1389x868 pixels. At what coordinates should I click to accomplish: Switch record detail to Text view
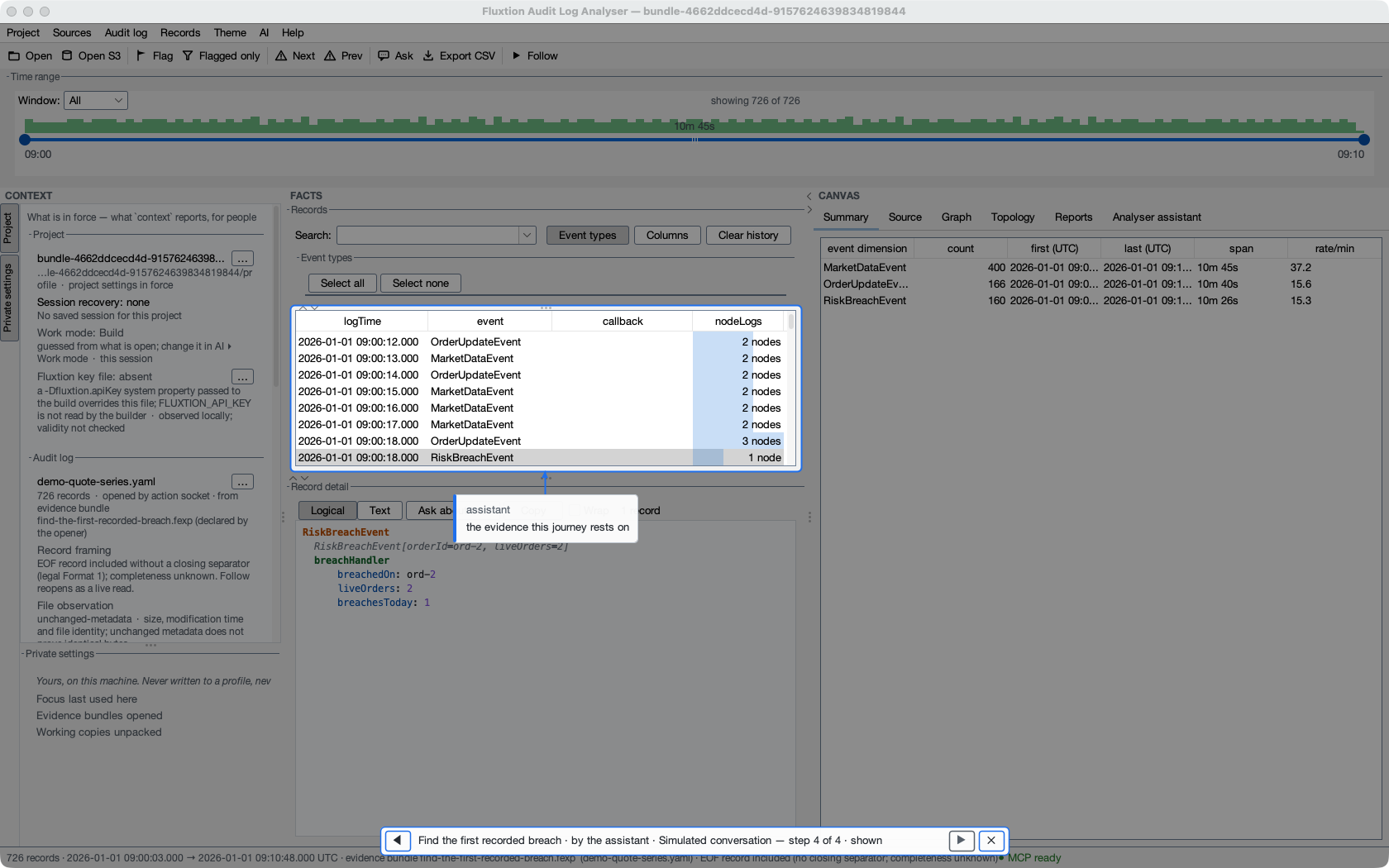click(x=379, y=511)
